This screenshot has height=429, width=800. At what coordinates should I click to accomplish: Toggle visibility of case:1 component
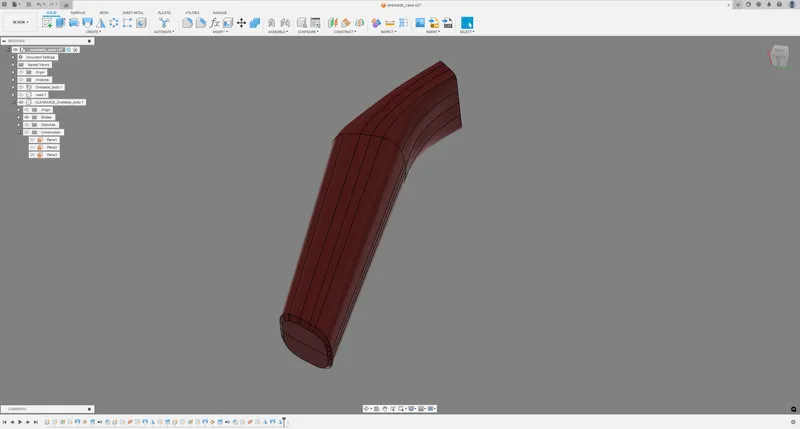point(21,95)
